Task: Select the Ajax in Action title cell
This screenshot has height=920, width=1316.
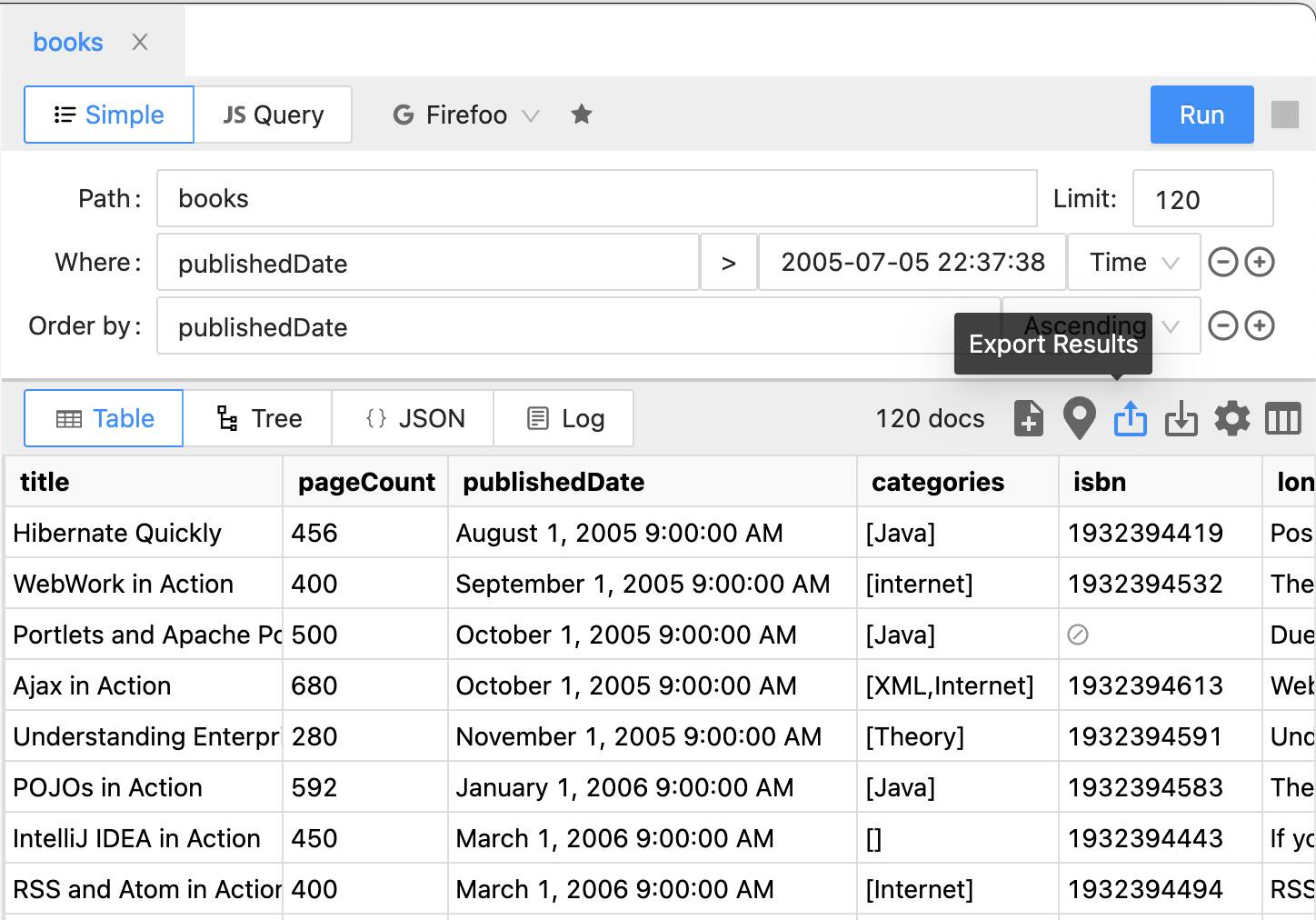Action: point(145,685)
